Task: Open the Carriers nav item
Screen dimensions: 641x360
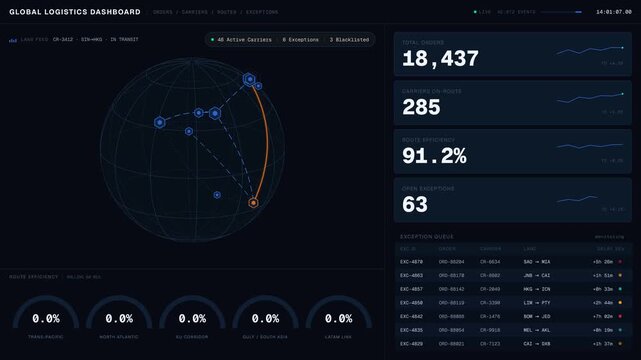Action: (195, 12)
